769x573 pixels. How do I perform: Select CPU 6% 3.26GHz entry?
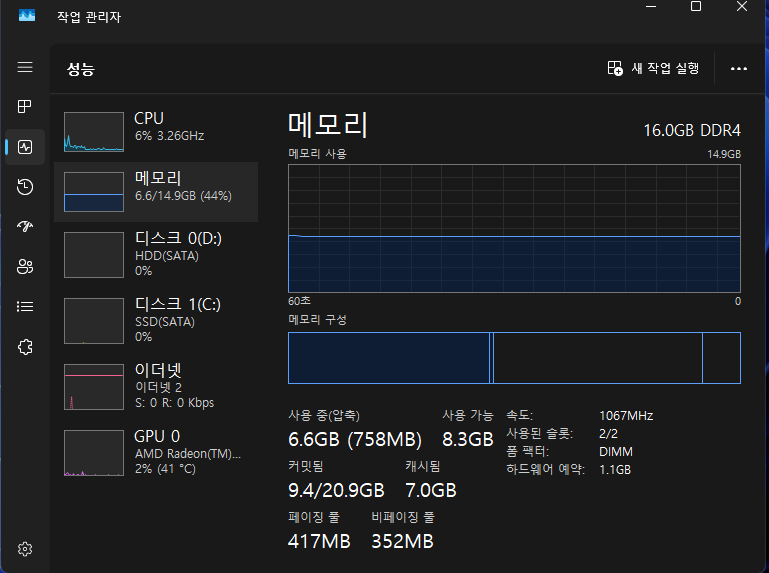coord(156,132)
